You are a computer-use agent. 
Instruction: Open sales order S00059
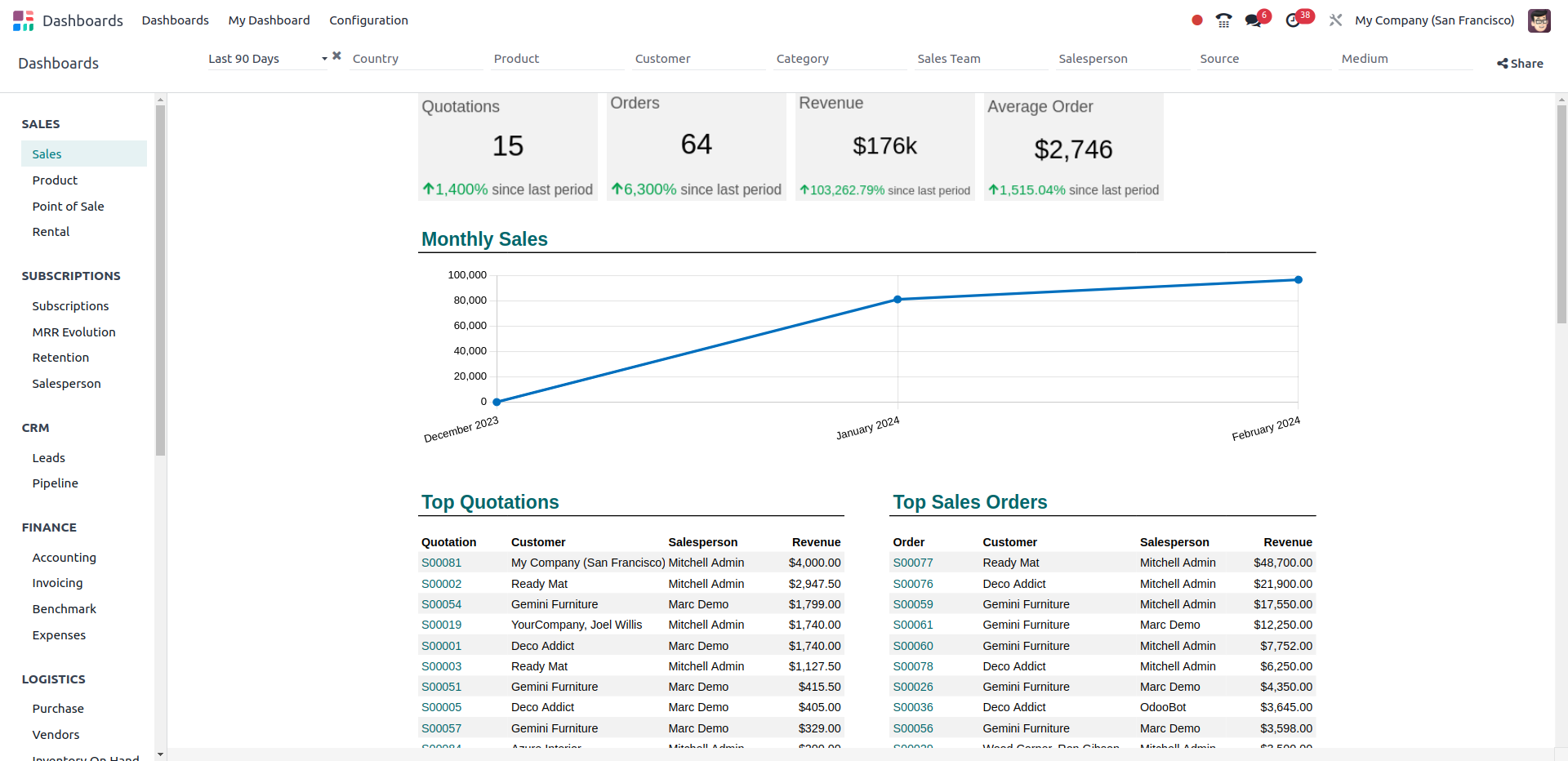click(913, 604)
